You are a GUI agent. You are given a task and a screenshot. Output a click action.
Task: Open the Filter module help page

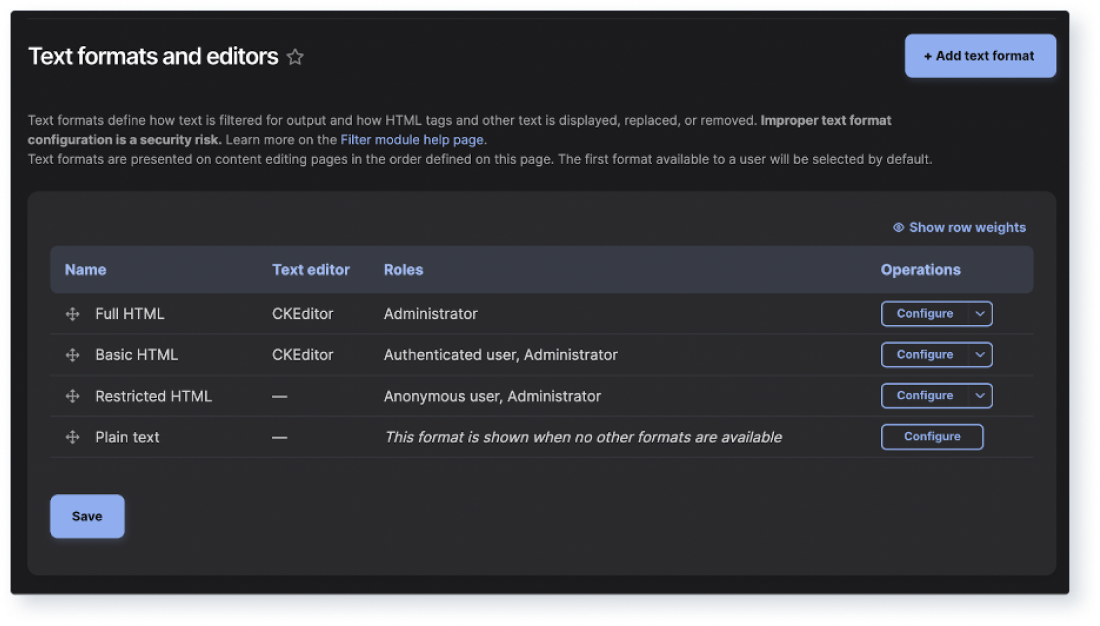tap(412, 139)
